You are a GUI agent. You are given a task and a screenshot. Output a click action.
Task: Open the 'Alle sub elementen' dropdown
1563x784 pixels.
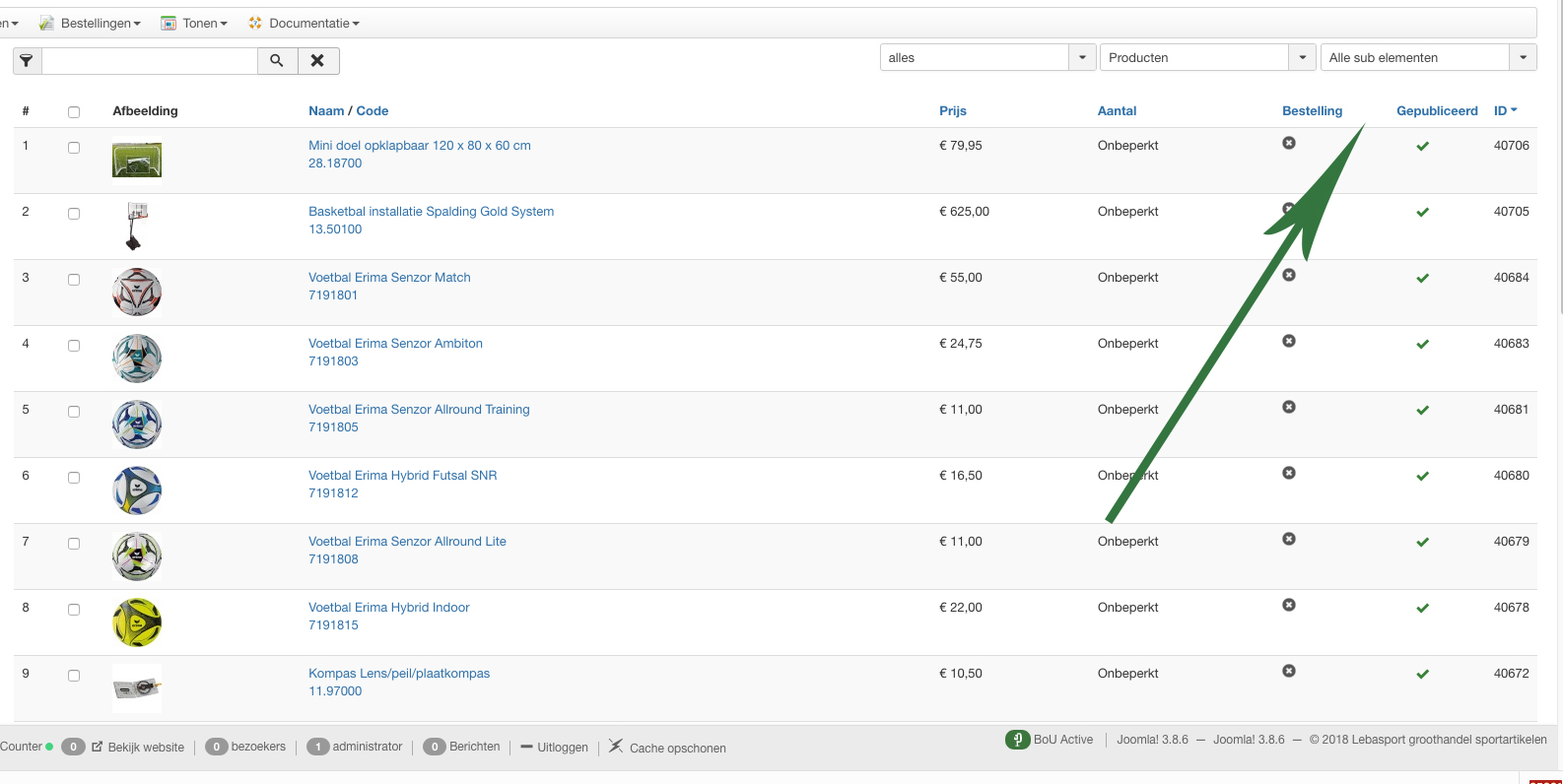click(1429, 57)
